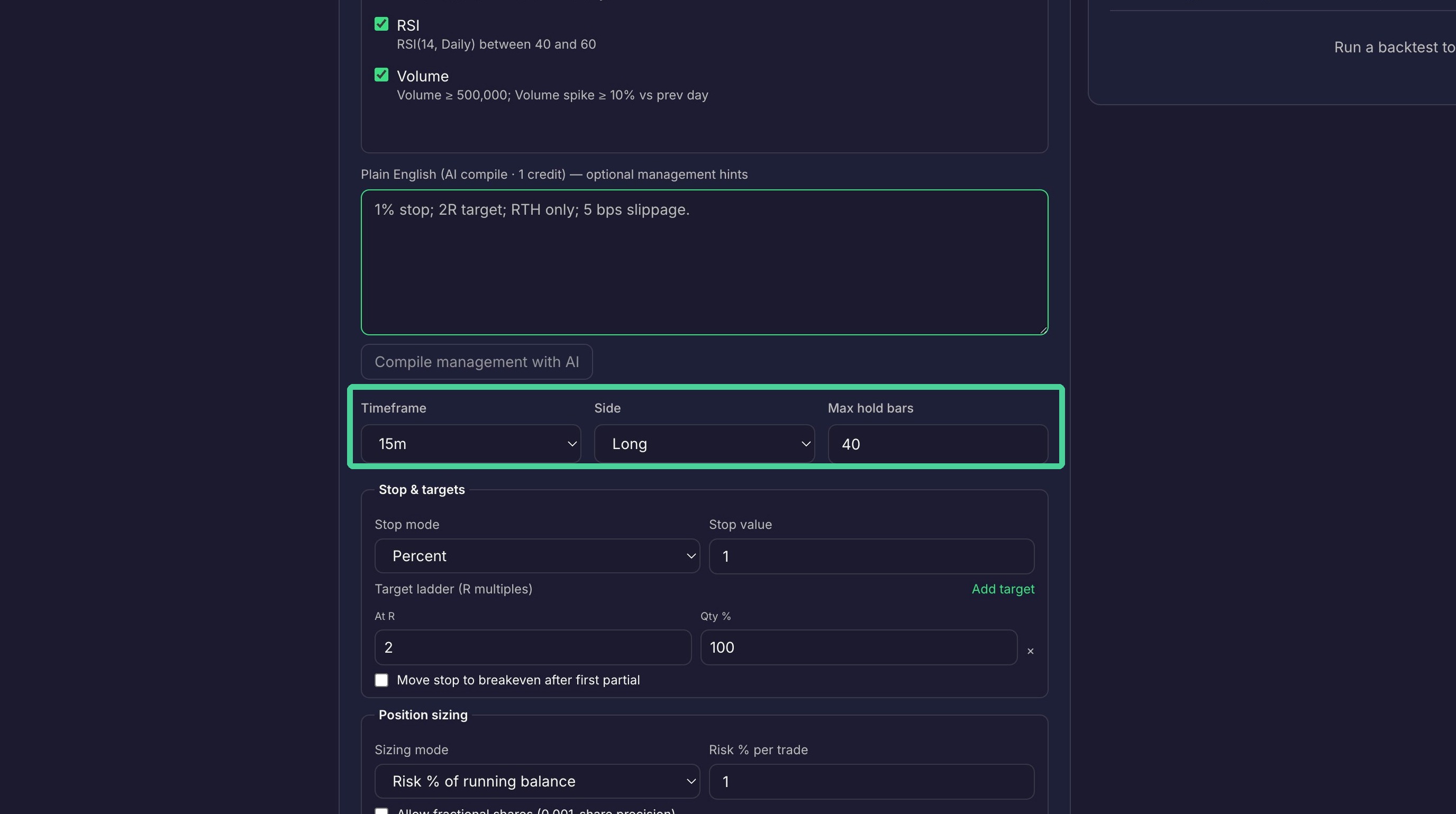This screenshot has height=814, width=1456.
Task: Click the Risk % per trade field
Action: [x=871, y=781]
